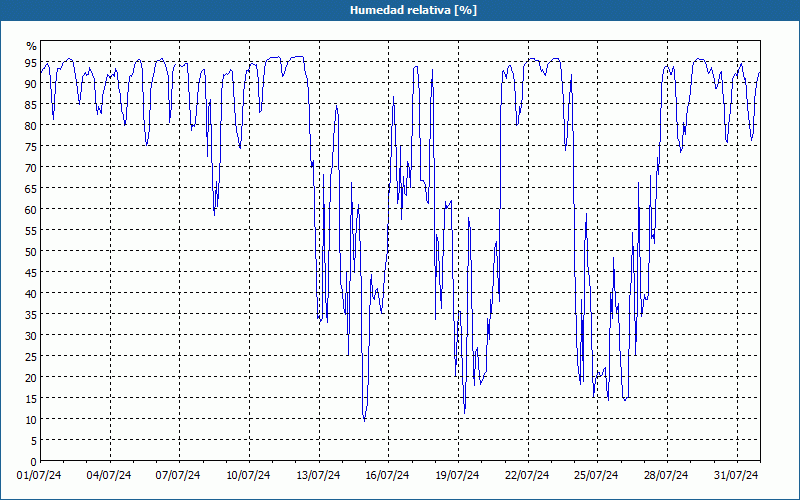Click the 45 value on the Y axis

[x=31, y=272]
